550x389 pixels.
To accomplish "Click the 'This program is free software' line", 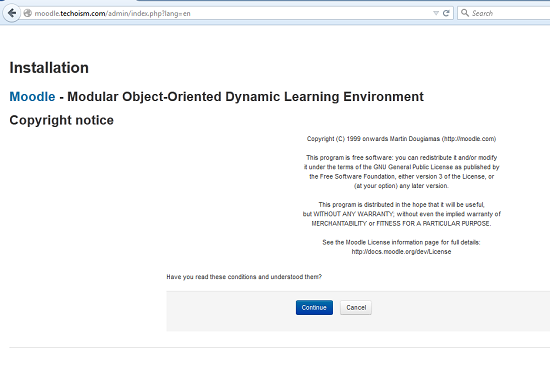I will 401,157.
